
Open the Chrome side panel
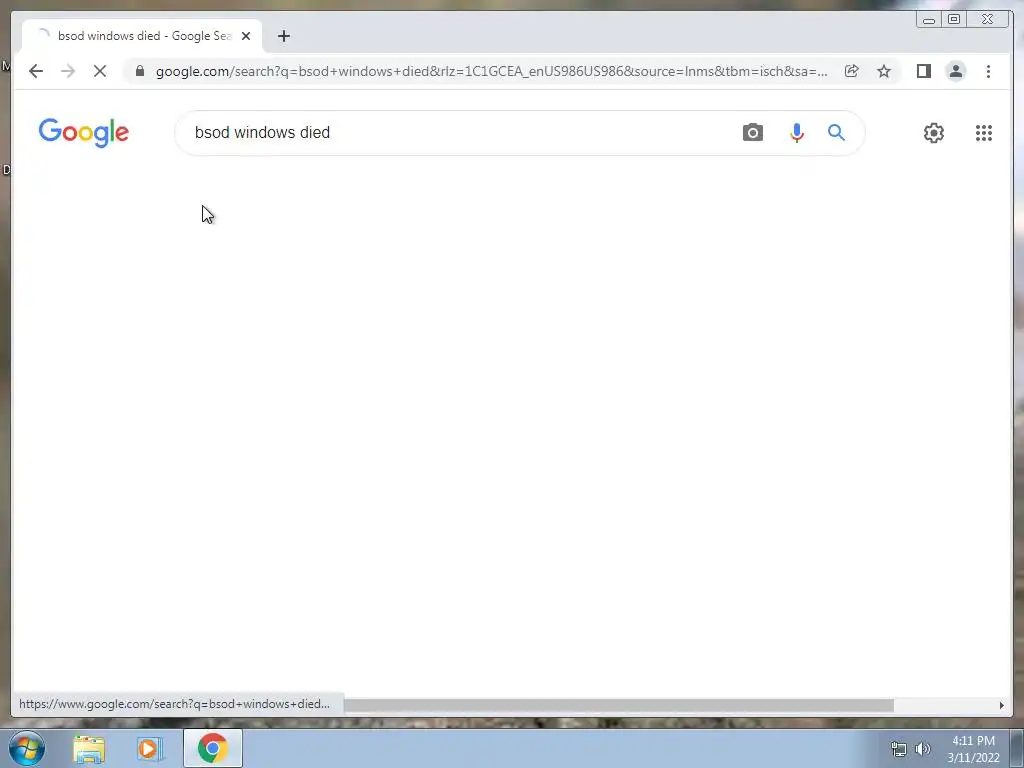click(x=923, y=71)
